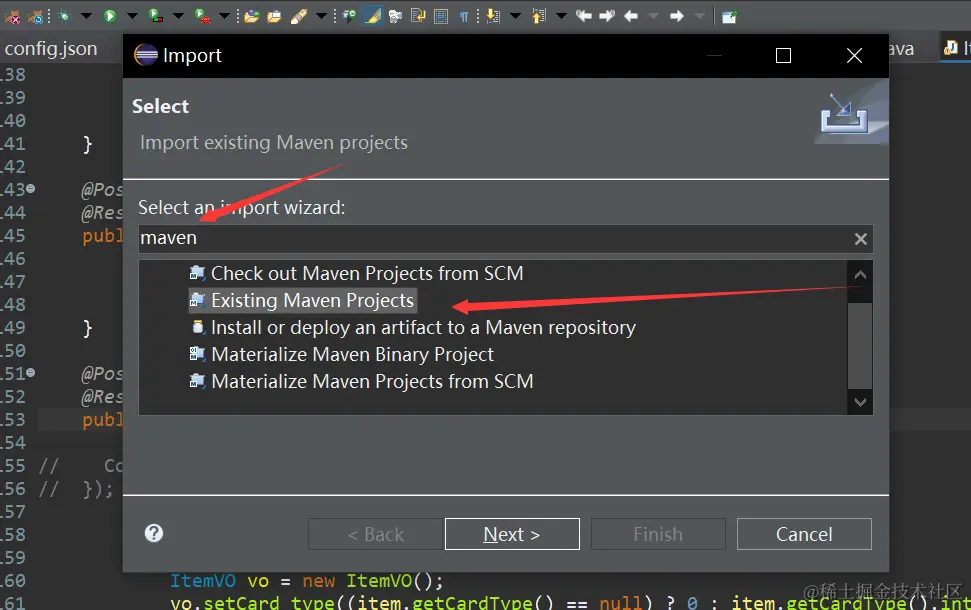Click the Pin Editor icon

point(729,17)
